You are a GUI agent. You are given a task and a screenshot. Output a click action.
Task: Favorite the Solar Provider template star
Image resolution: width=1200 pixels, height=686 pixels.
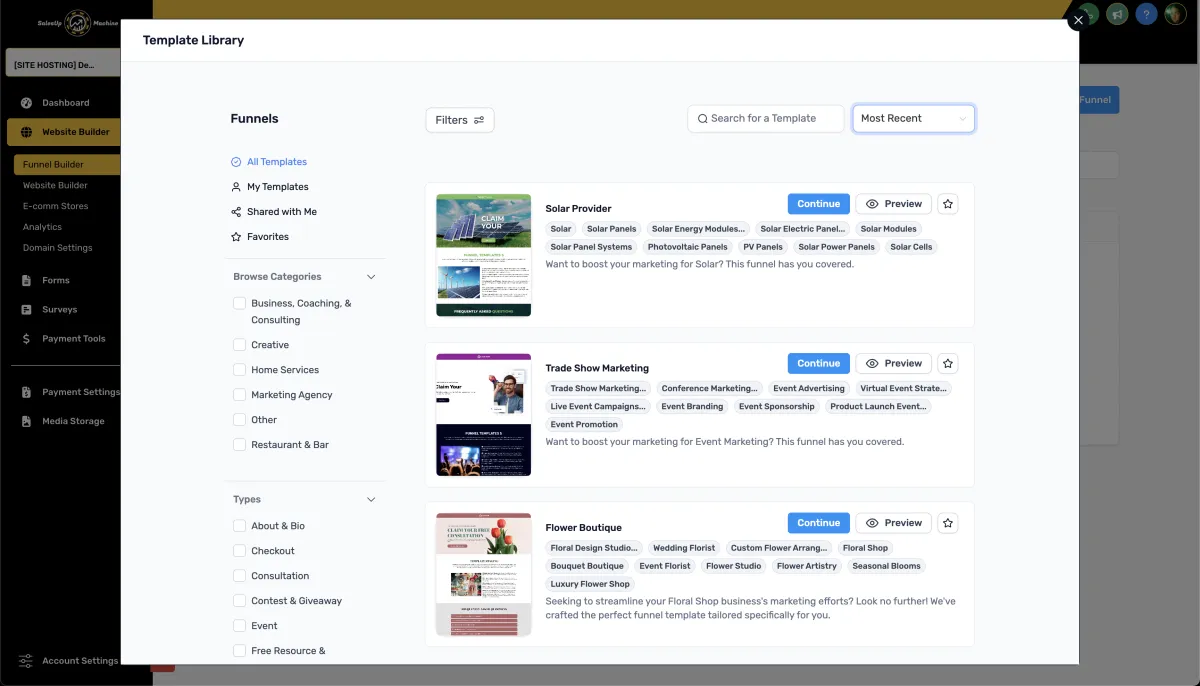[x=948, y=204]
